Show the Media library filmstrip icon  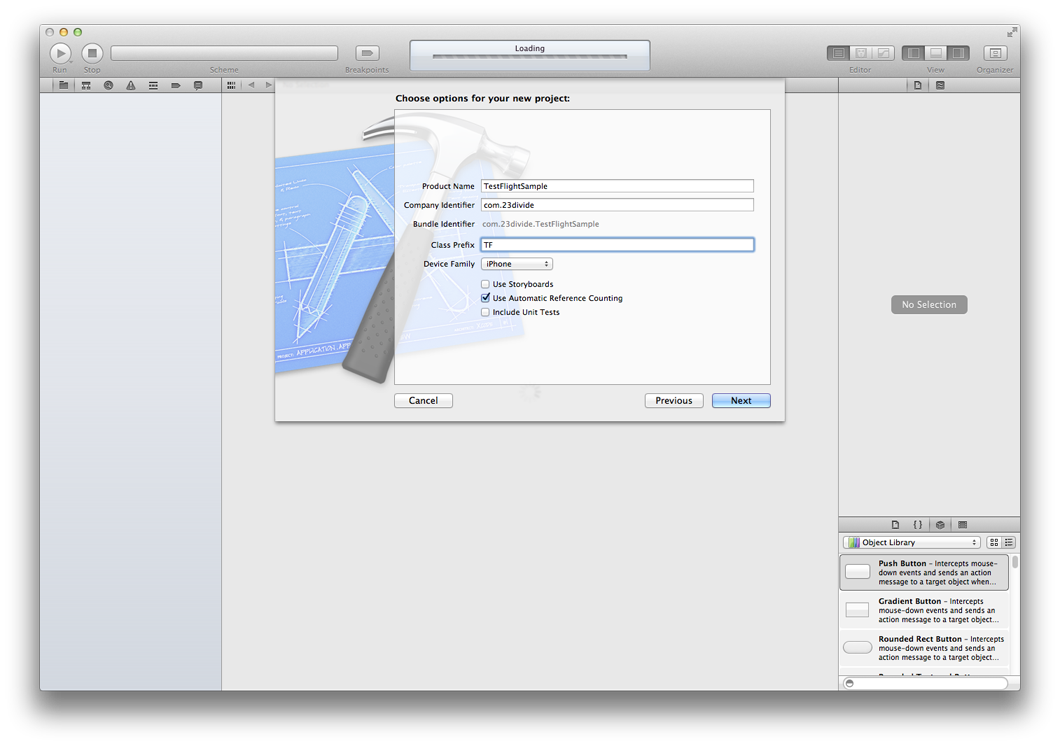pos(963,524)
